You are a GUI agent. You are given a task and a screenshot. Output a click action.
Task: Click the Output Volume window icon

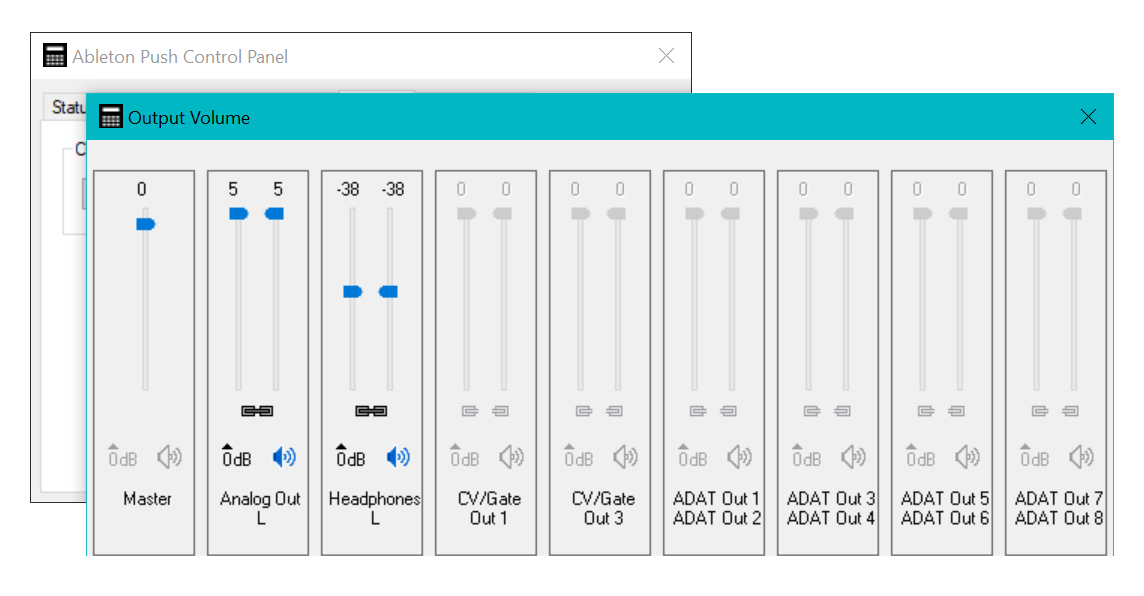pyautogui.click(x=111, y=117)
